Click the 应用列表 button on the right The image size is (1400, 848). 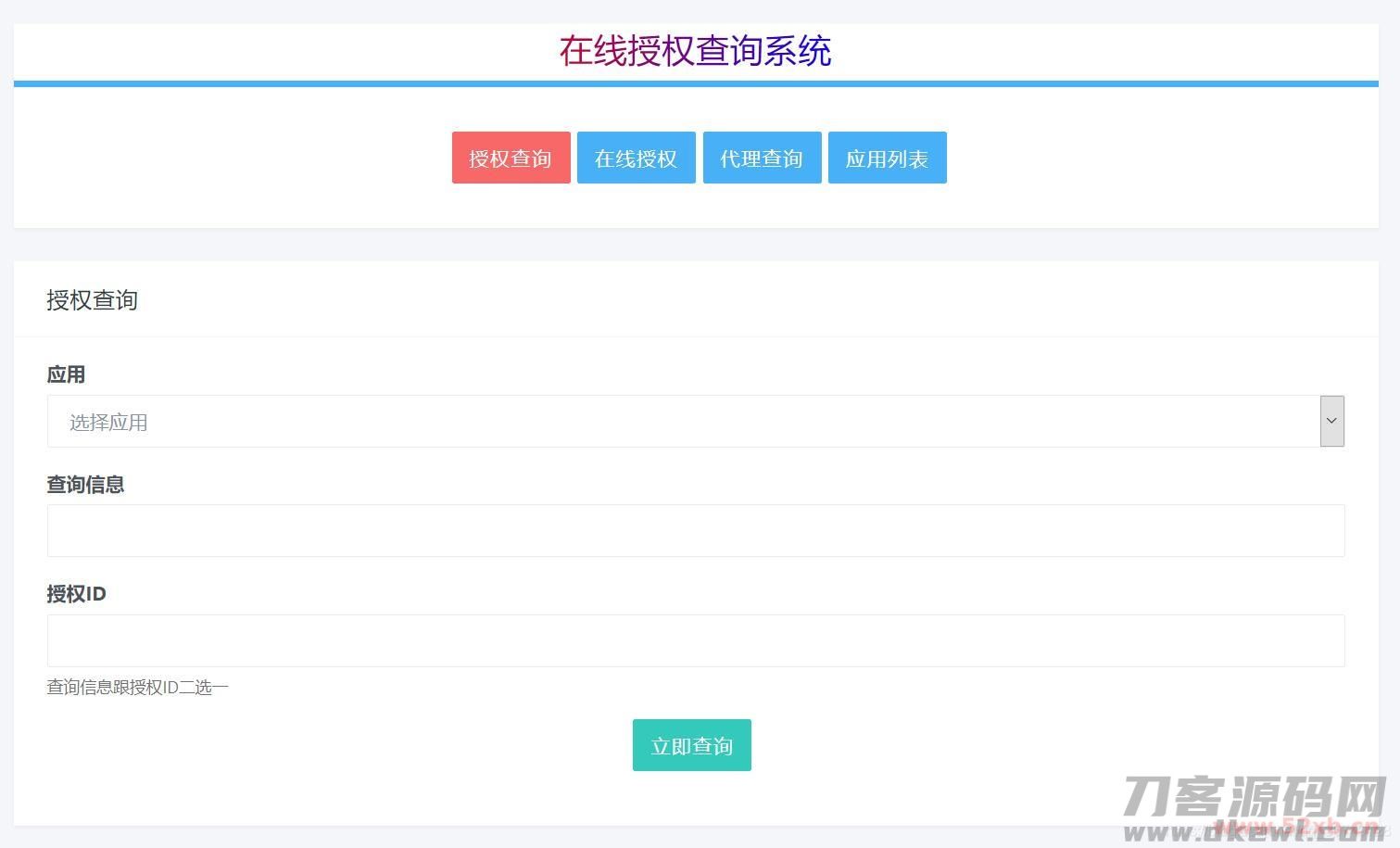[887, 158]
